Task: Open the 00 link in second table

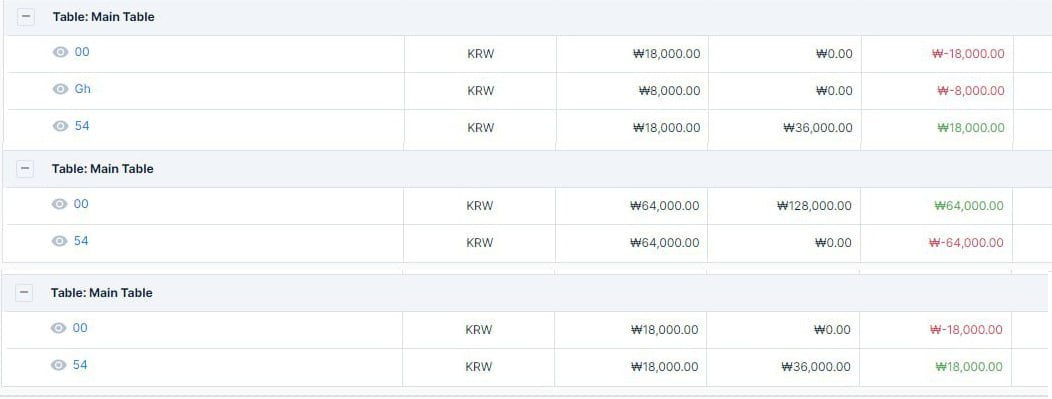Action: (x=81, y=204)
